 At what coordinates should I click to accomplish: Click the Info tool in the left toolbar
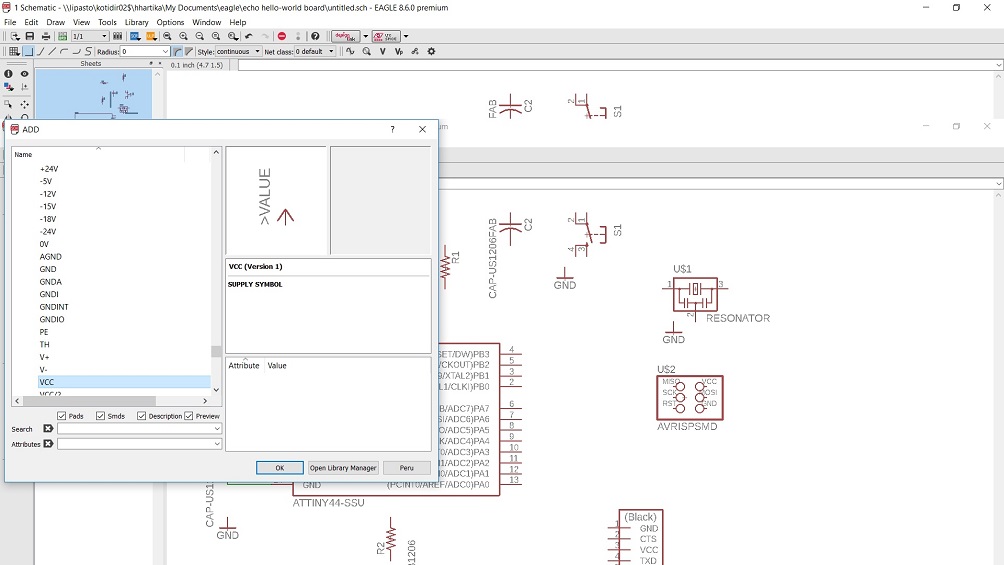click(x=8, y=74)
